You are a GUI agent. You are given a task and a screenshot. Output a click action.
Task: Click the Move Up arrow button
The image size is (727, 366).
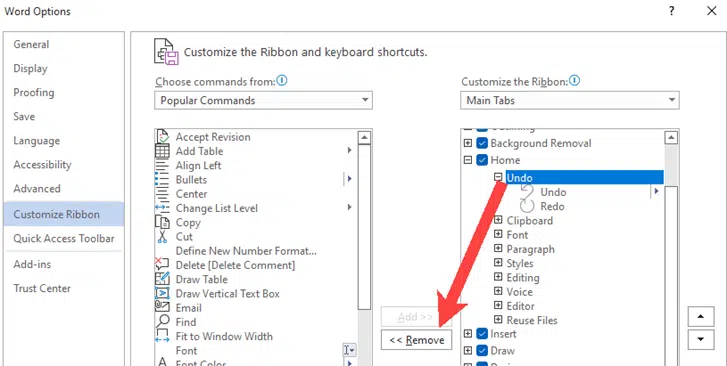701,317
